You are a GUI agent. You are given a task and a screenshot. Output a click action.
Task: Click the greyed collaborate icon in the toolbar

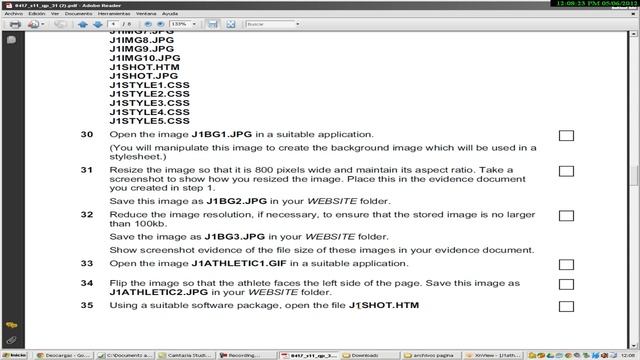[60, 24]
